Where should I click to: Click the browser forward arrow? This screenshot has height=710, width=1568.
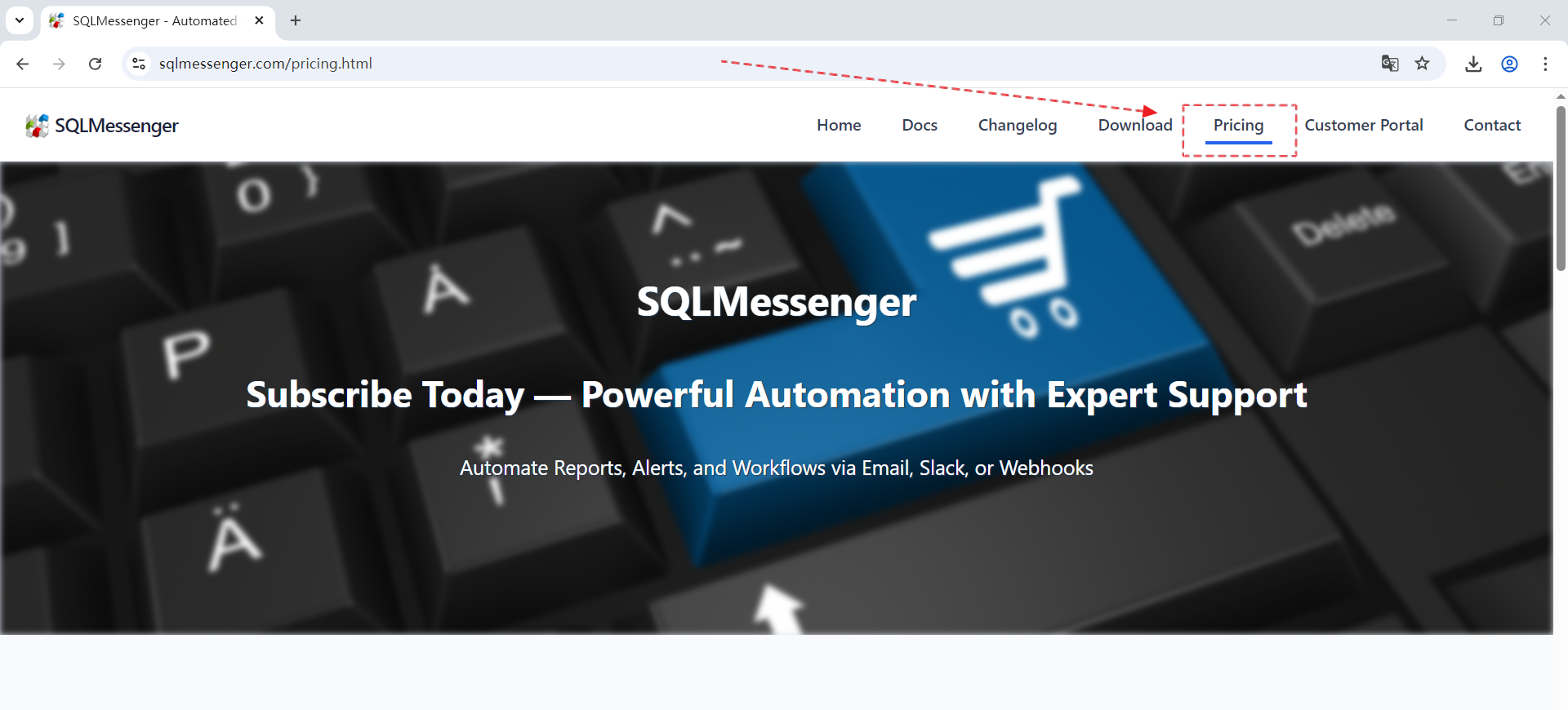(59, 64)
